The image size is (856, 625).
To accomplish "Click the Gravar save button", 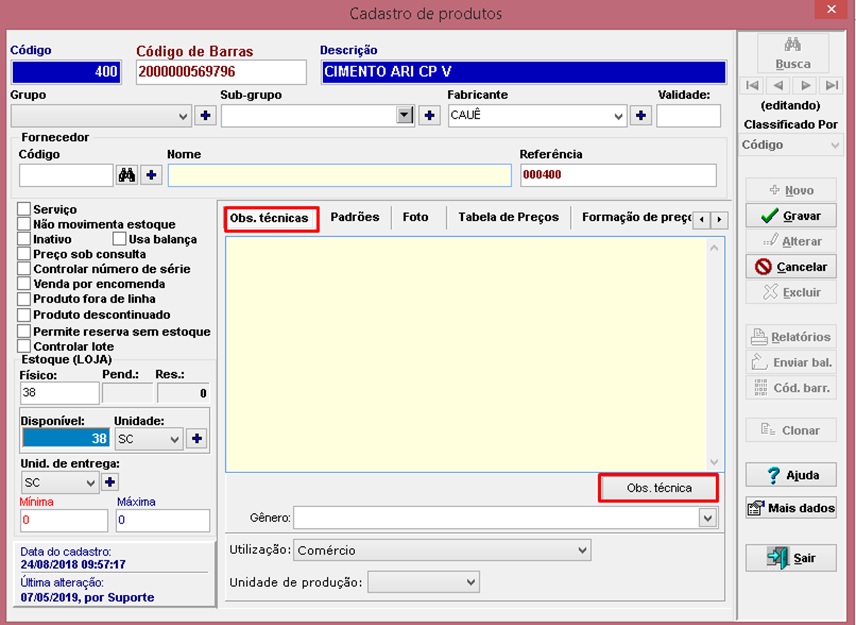I will click(x=791, y=216).
